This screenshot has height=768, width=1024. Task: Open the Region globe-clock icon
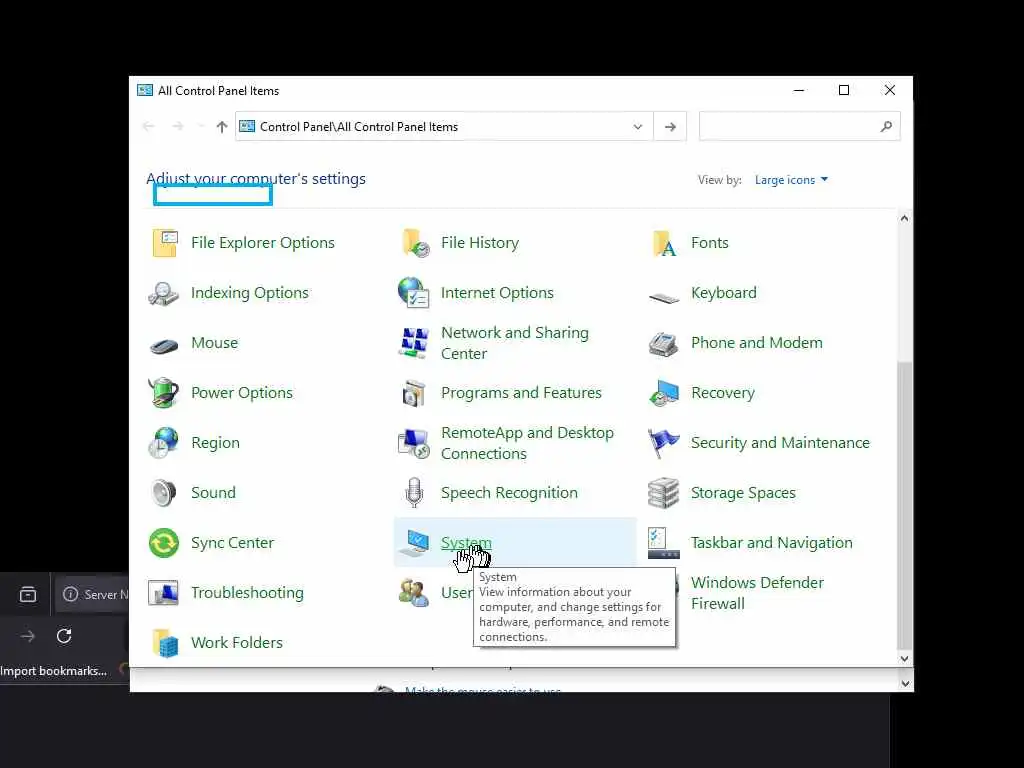tap(163, 443)
